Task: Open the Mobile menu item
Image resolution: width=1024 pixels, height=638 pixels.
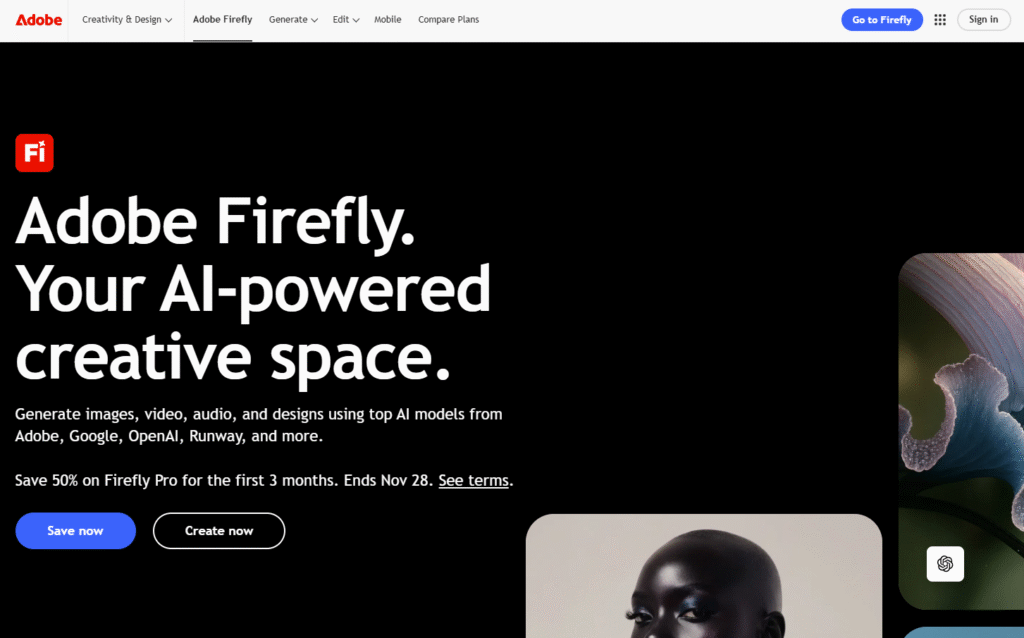Action: pyautogui.click(x=387, y=20)
